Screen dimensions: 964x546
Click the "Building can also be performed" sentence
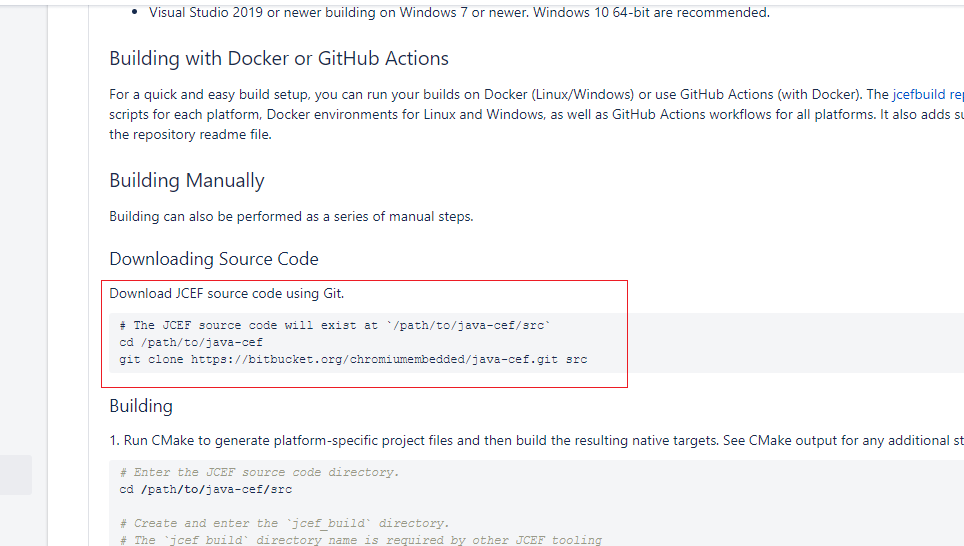point(291,216)
